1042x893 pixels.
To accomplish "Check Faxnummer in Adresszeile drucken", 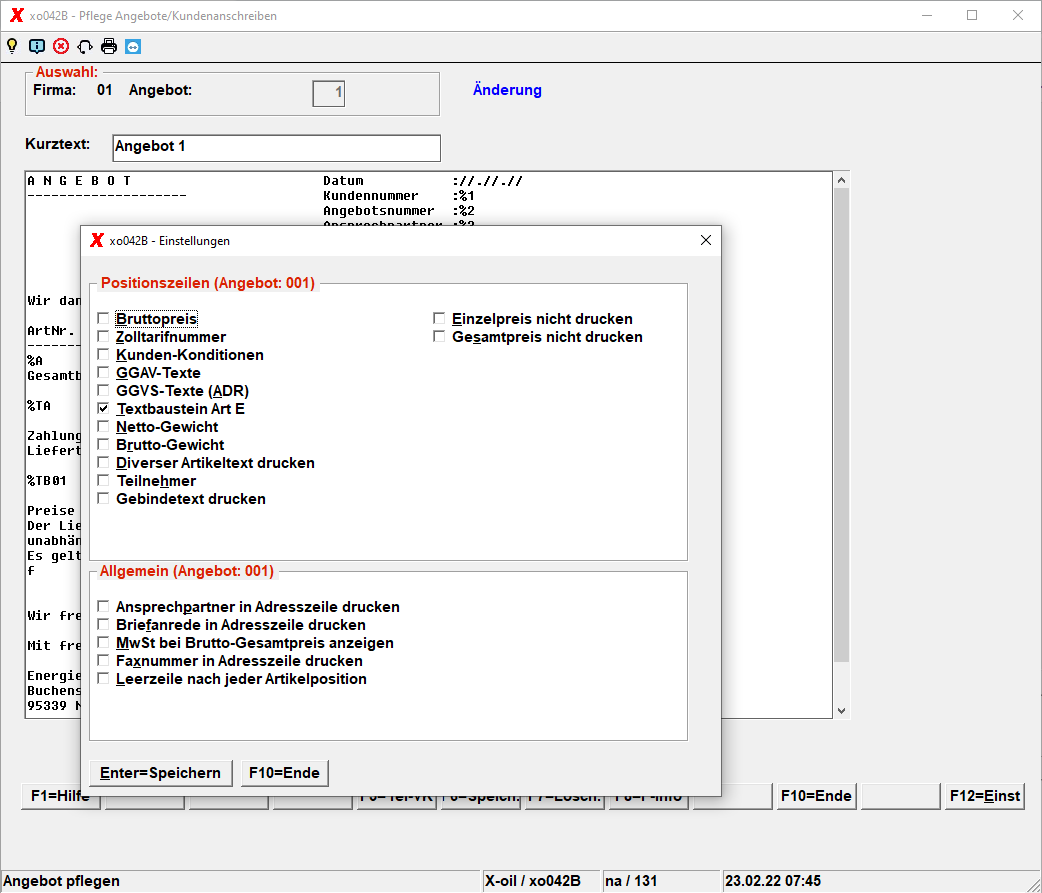I will point(103,660).
